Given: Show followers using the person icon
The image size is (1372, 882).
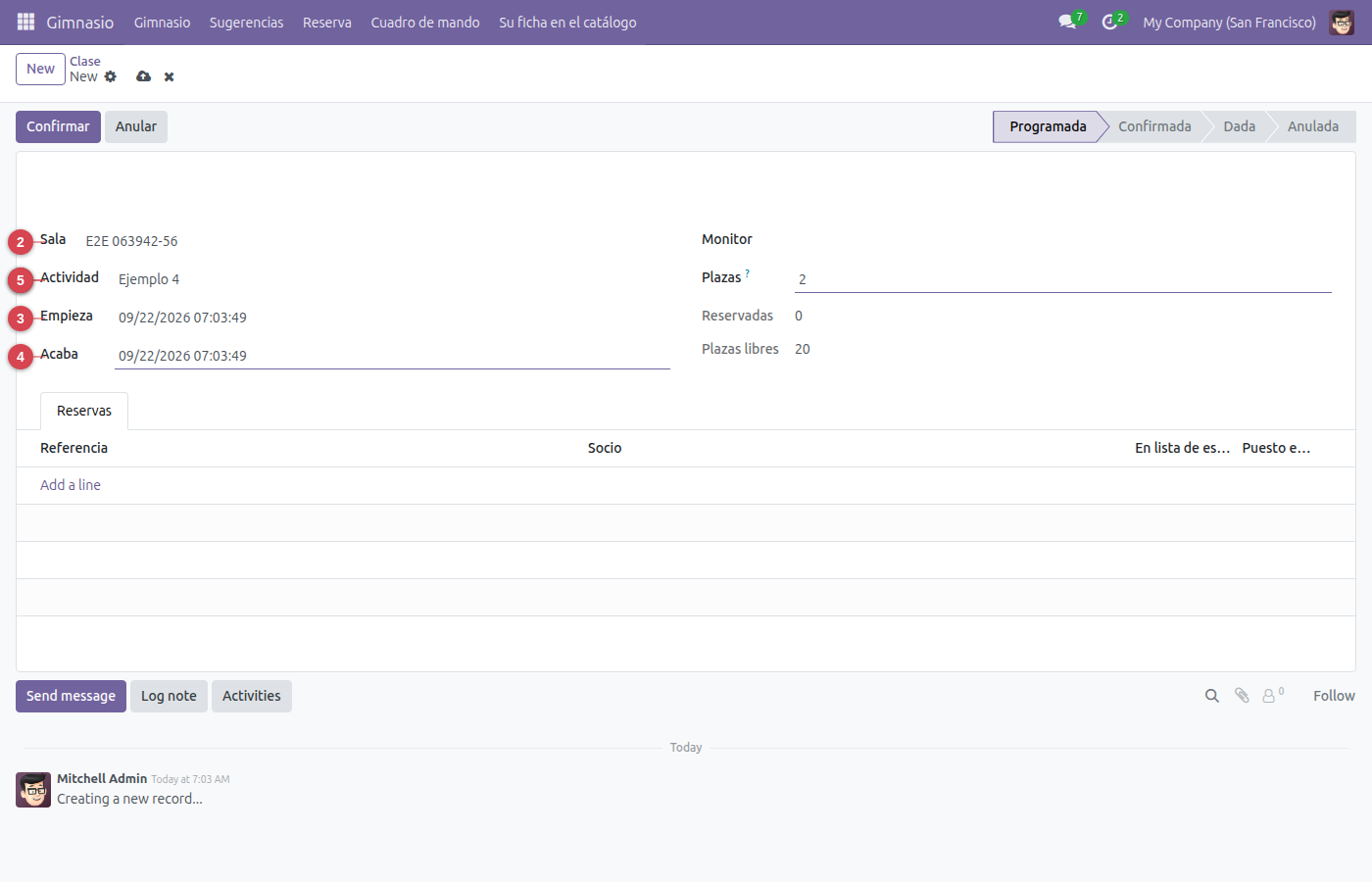Looking at the screenshot, I should click(x=1271, y=696).
